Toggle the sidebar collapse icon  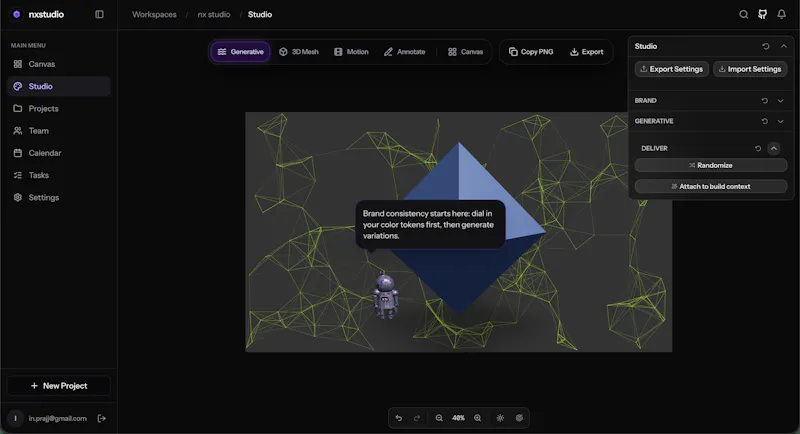99,14
